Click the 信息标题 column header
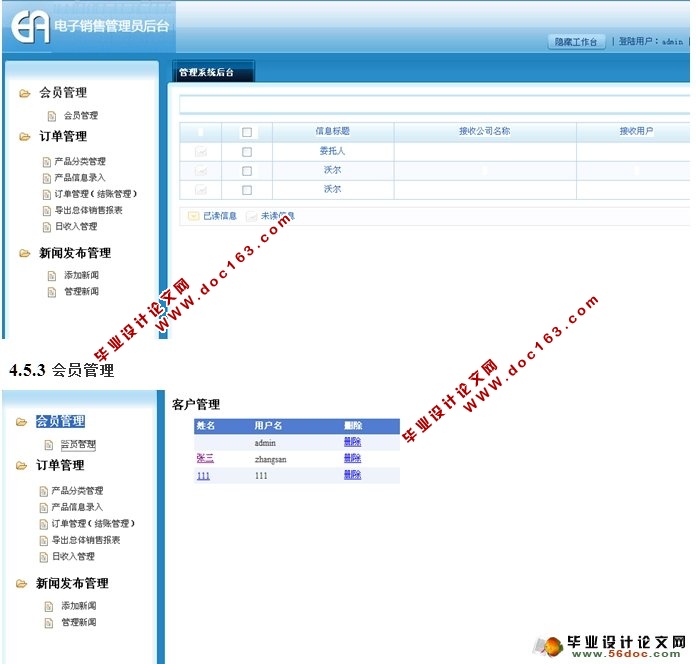 [333, 131]
